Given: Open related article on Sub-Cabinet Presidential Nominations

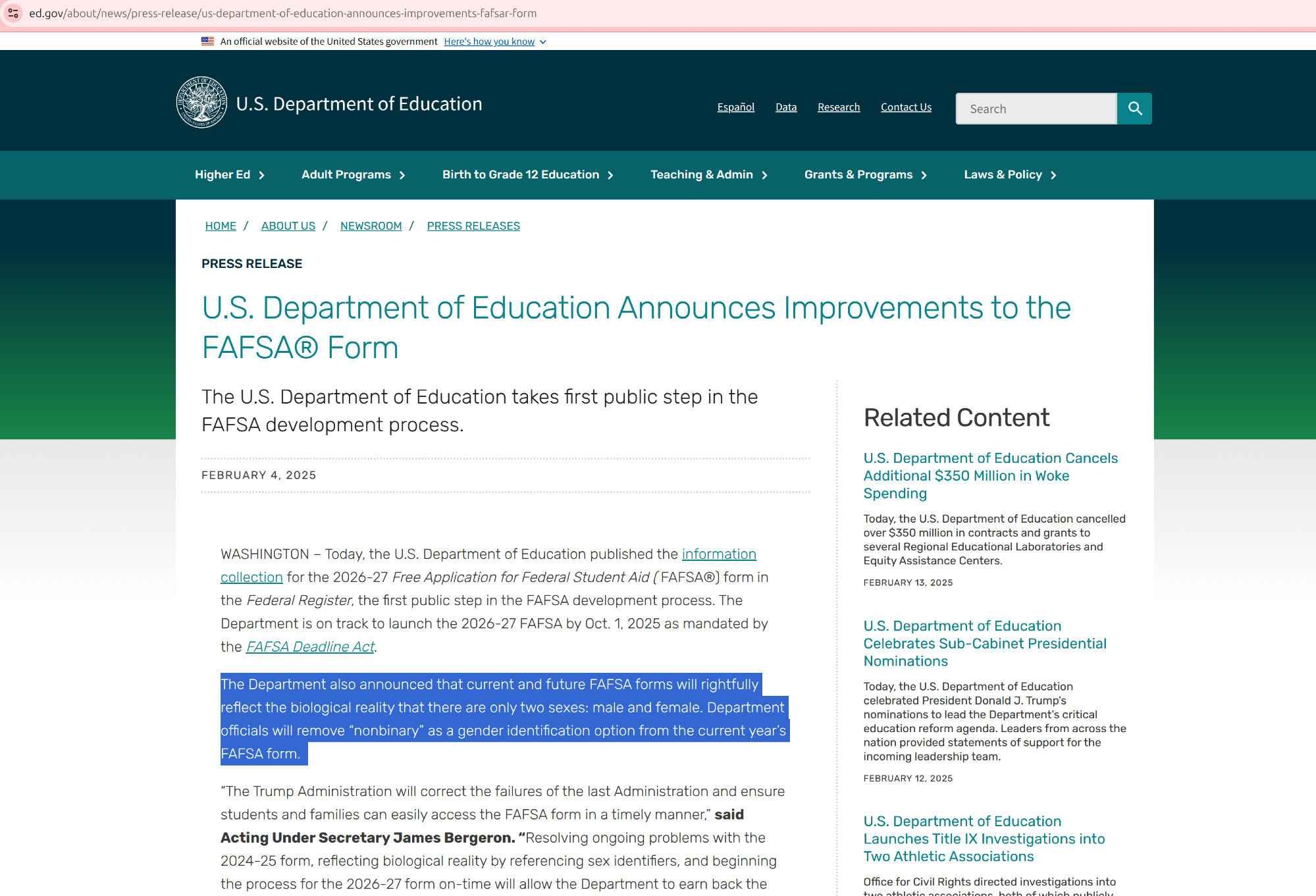Looking at the screenshot, I should 985,643.
